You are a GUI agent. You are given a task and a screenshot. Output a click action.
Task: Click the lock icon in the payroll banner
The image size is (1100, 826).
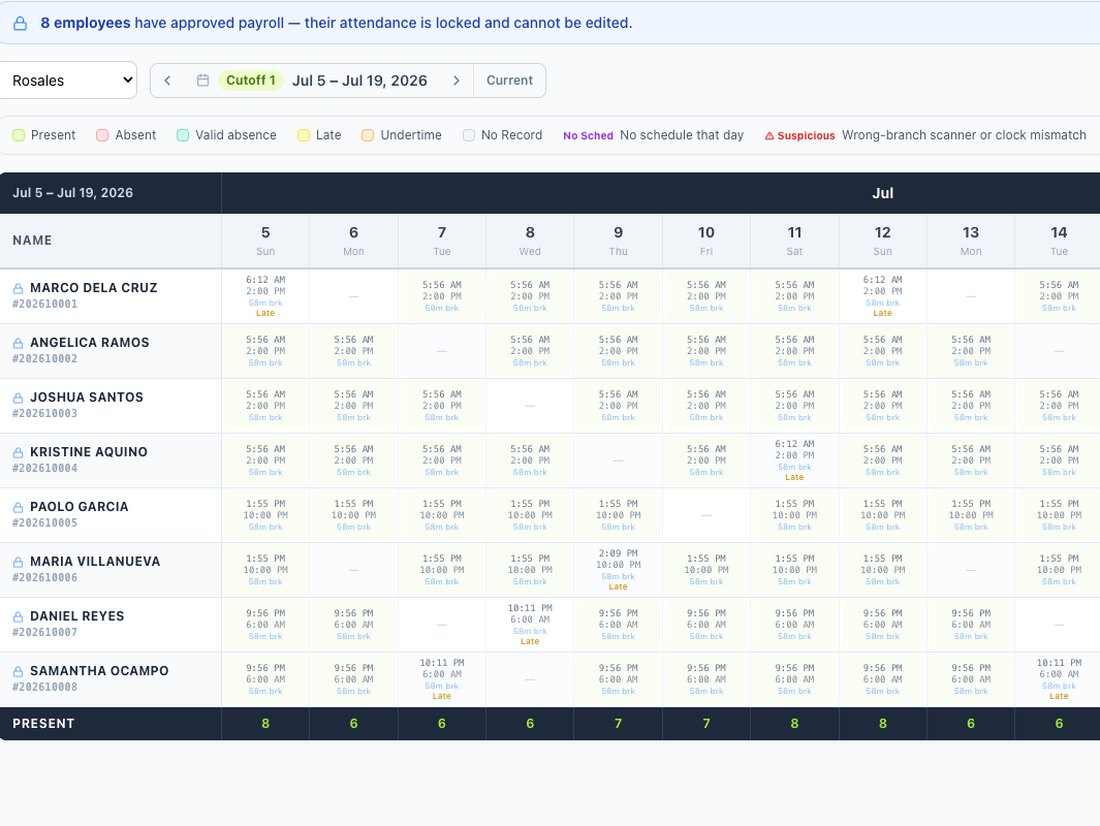20,23
